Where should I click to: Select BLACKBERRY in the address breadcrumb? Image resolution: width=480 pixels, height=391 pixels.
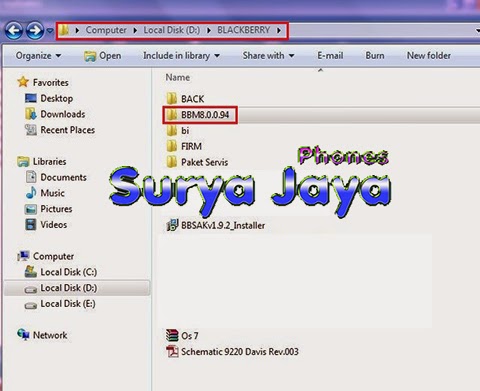point(244,30)
